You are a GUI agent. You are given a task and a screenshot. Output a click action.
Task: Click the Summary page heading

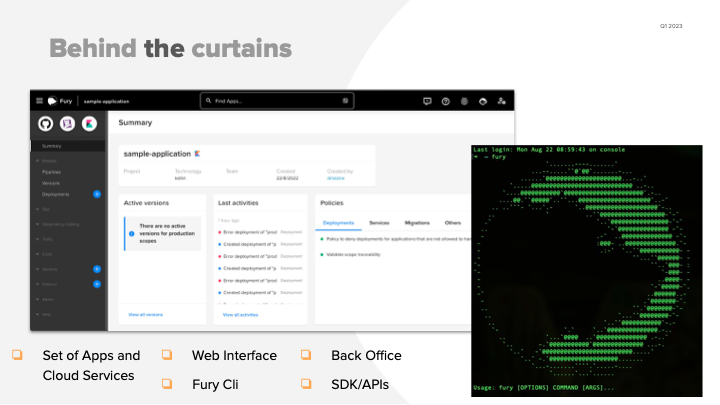click(x=135, y=123)
